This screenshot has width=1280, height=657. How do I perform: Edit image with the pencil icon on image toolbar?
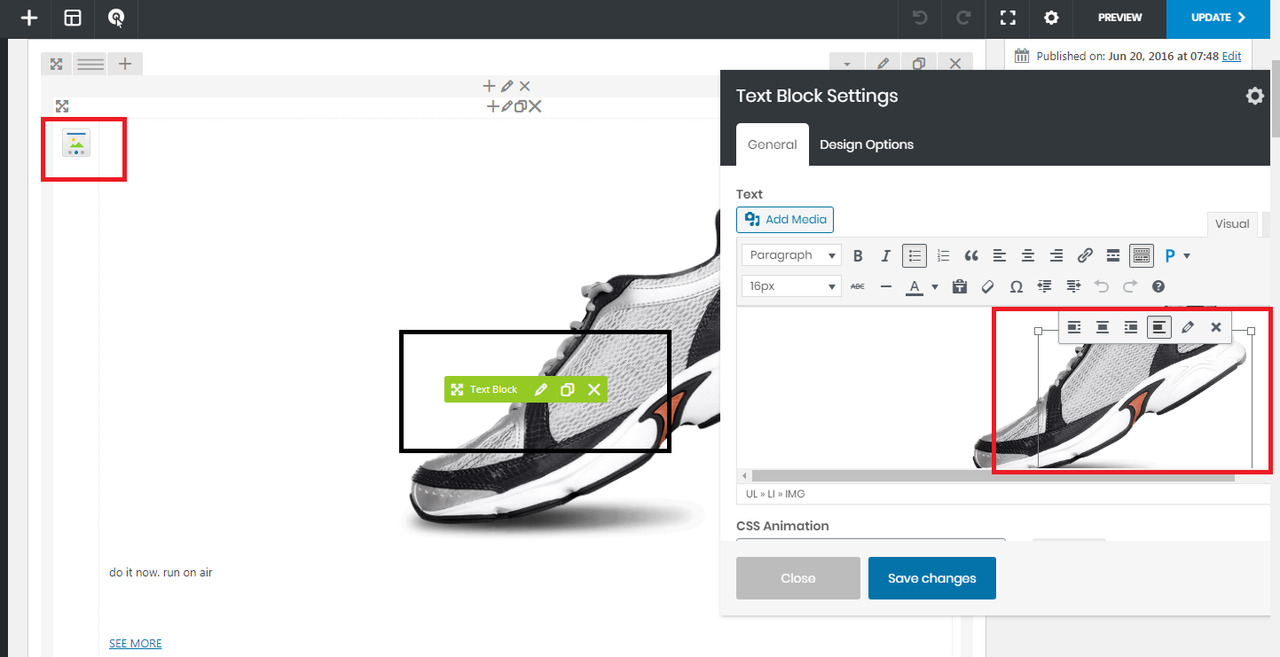pos(1188,327)
